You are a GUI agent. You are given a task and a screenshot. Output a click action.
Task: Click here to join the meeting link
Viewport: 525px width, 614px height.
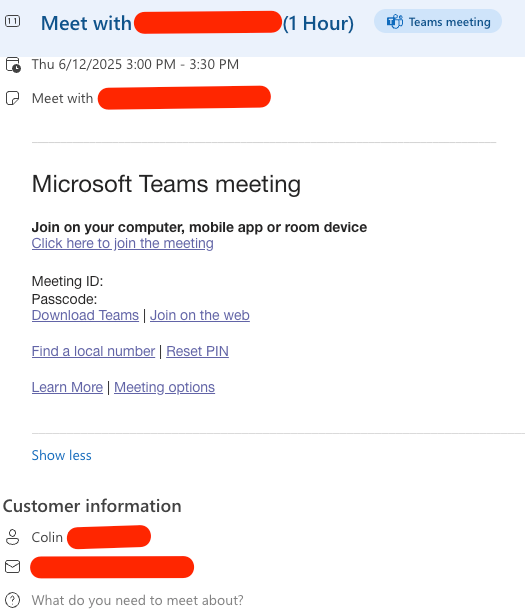[123, 243]
